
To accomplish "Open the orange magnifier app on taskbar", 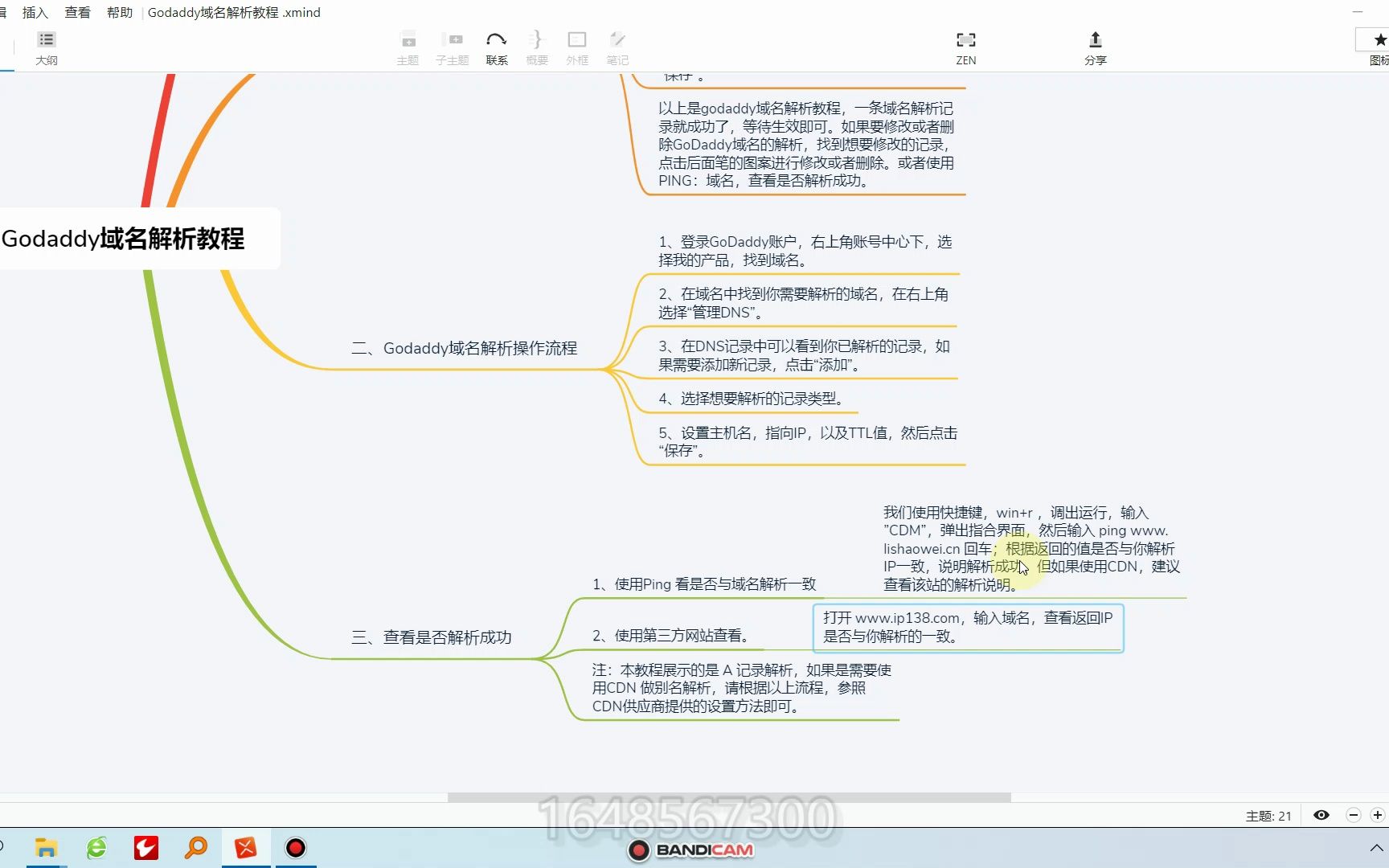I will 195,848.
